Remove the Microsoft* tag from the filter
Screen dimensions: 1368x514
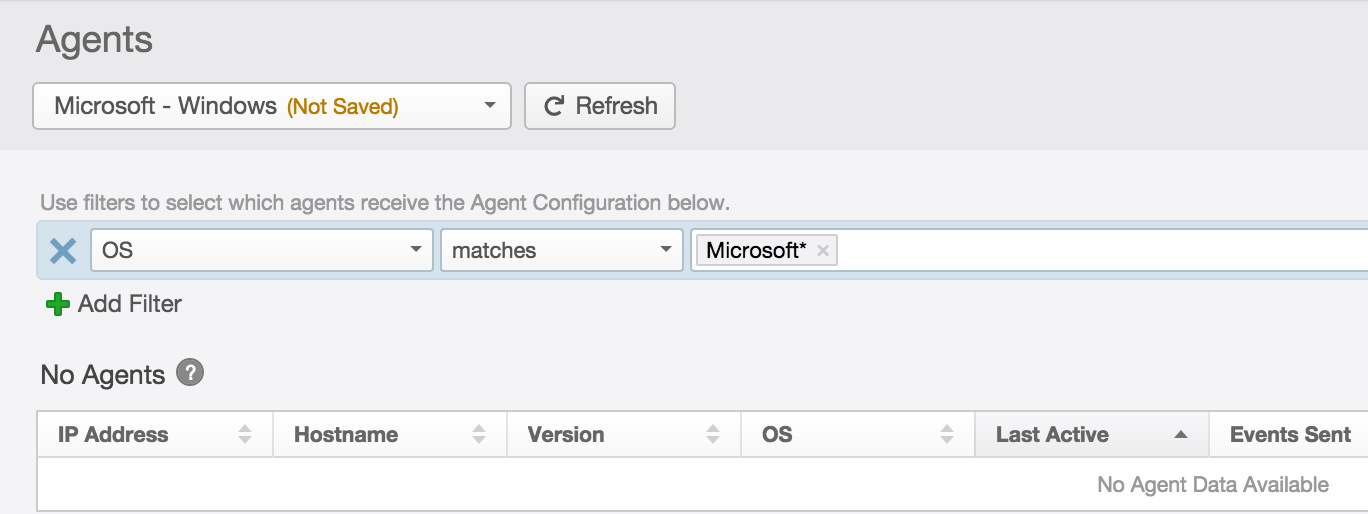[x=823, y=251]
